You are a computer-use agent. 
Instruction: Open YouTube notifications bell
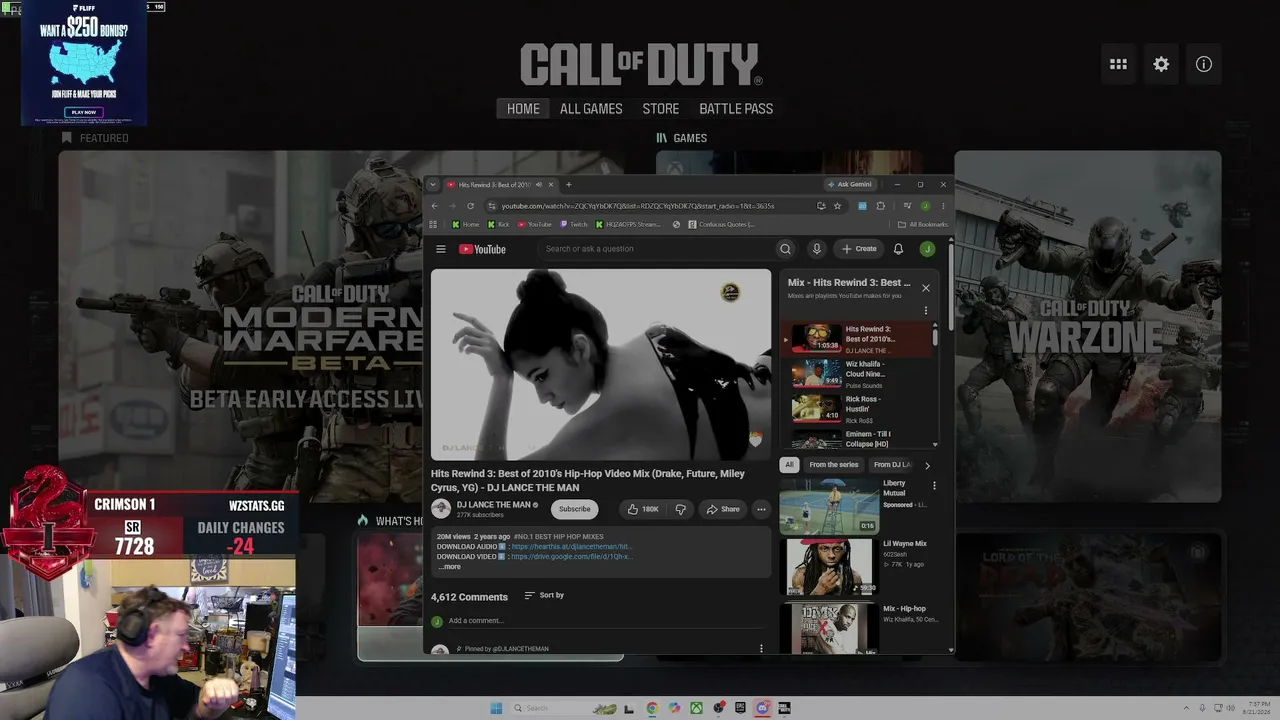point(898,249)
